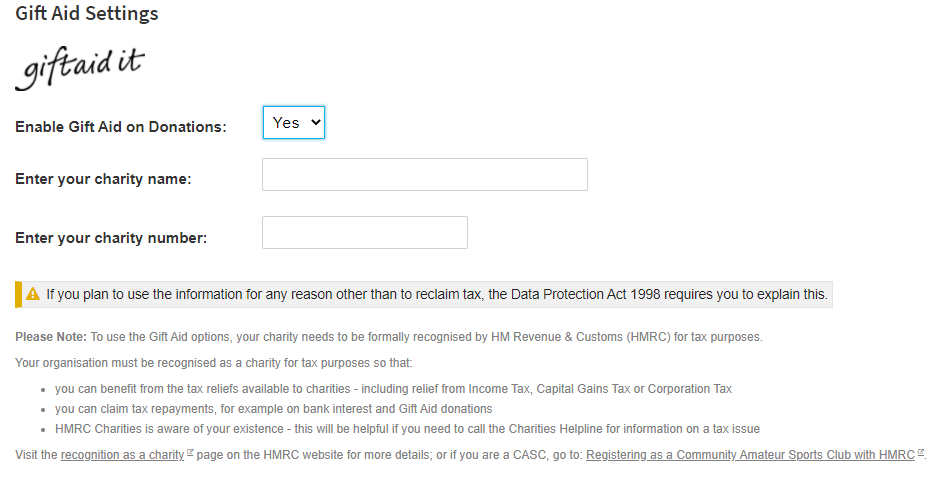Click the yellow warning triangle icon

point(33,294)
